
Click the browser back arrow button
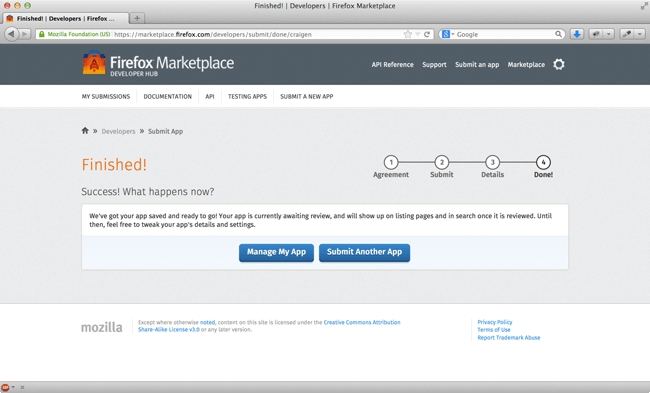[x=11, y=34]
